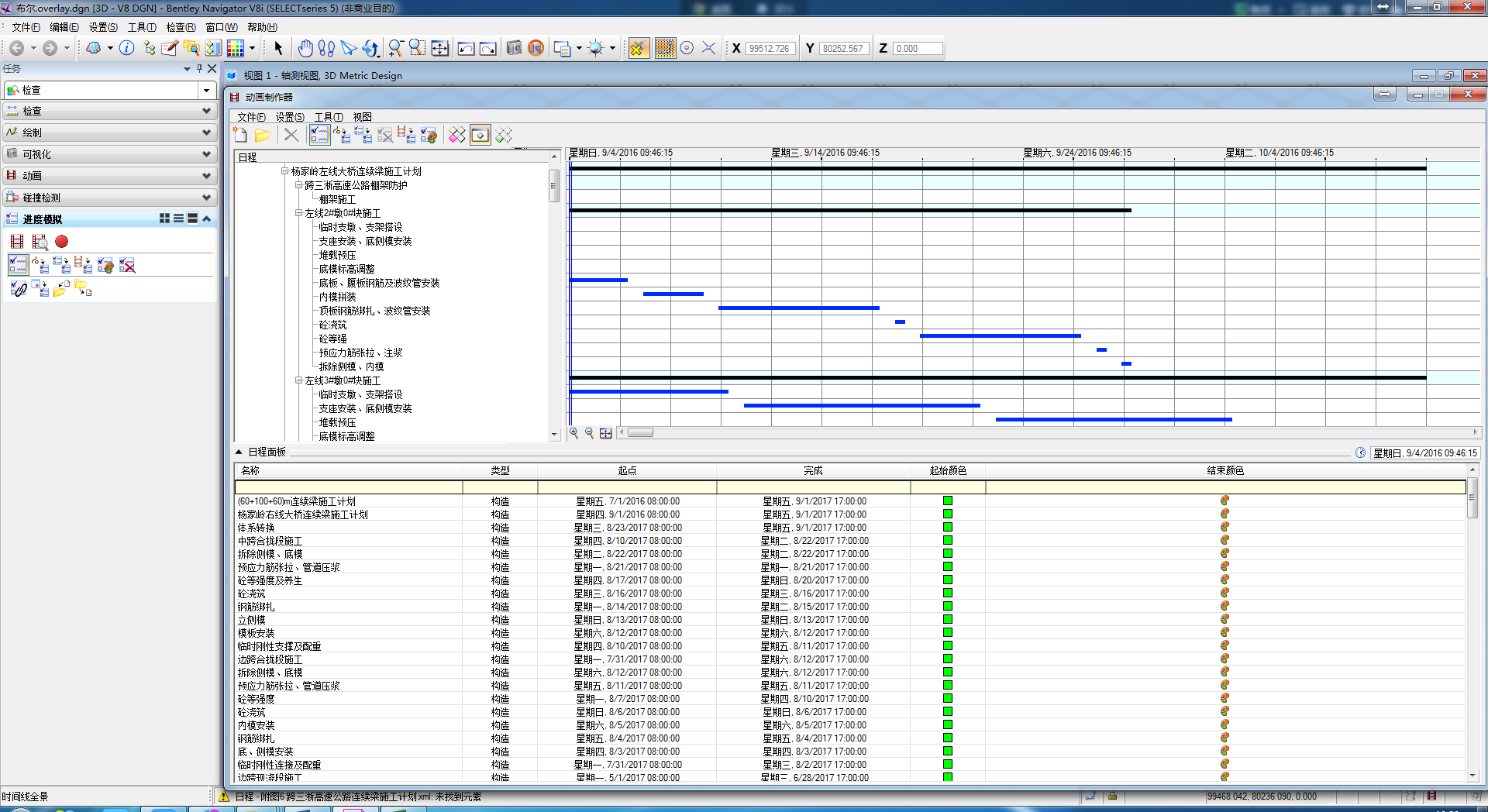The width and height of the screenshot is (1488, 812).
Task: Toggle the highlighted preview window button
Action: 480,136
